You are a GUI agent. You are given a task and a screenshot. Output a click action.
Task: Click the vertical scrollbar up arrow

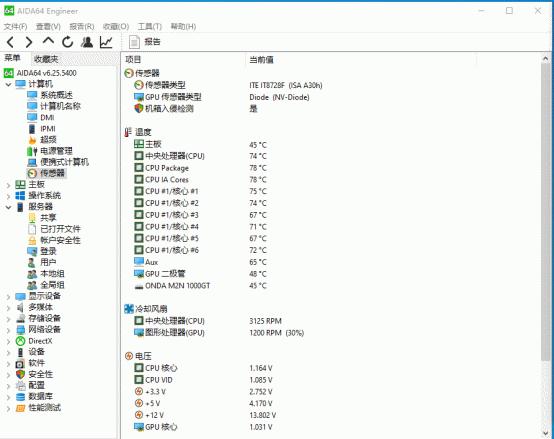[546, 59]
